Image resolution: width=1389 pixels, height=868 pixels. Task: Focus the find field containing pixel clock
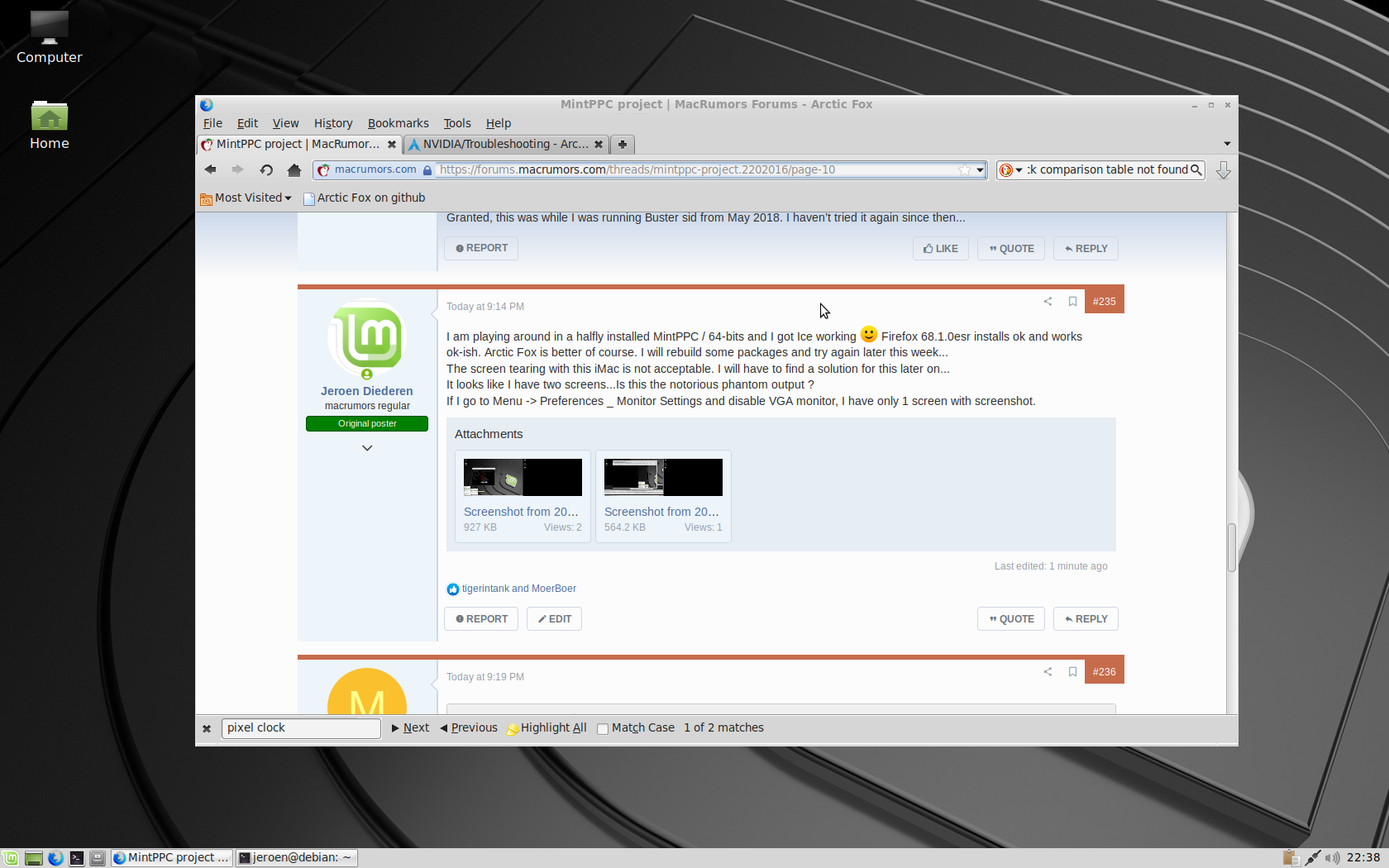(301, 728)
